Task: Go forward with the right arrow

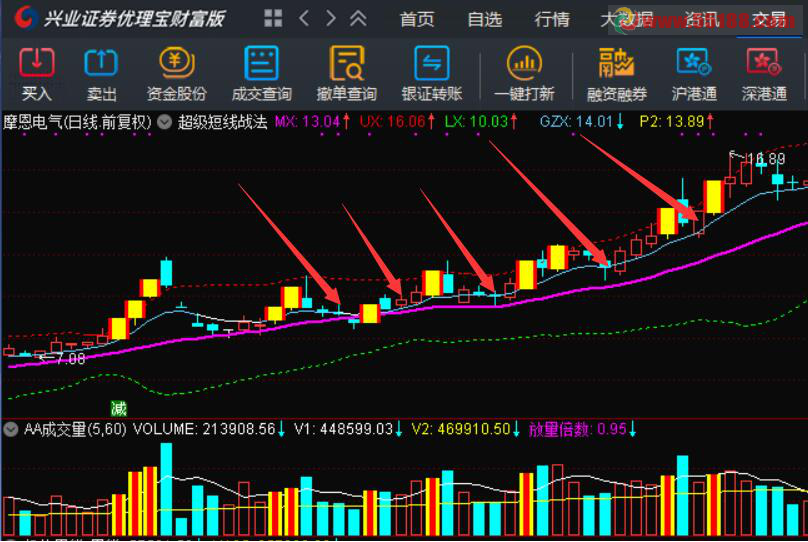Action: 331,18
